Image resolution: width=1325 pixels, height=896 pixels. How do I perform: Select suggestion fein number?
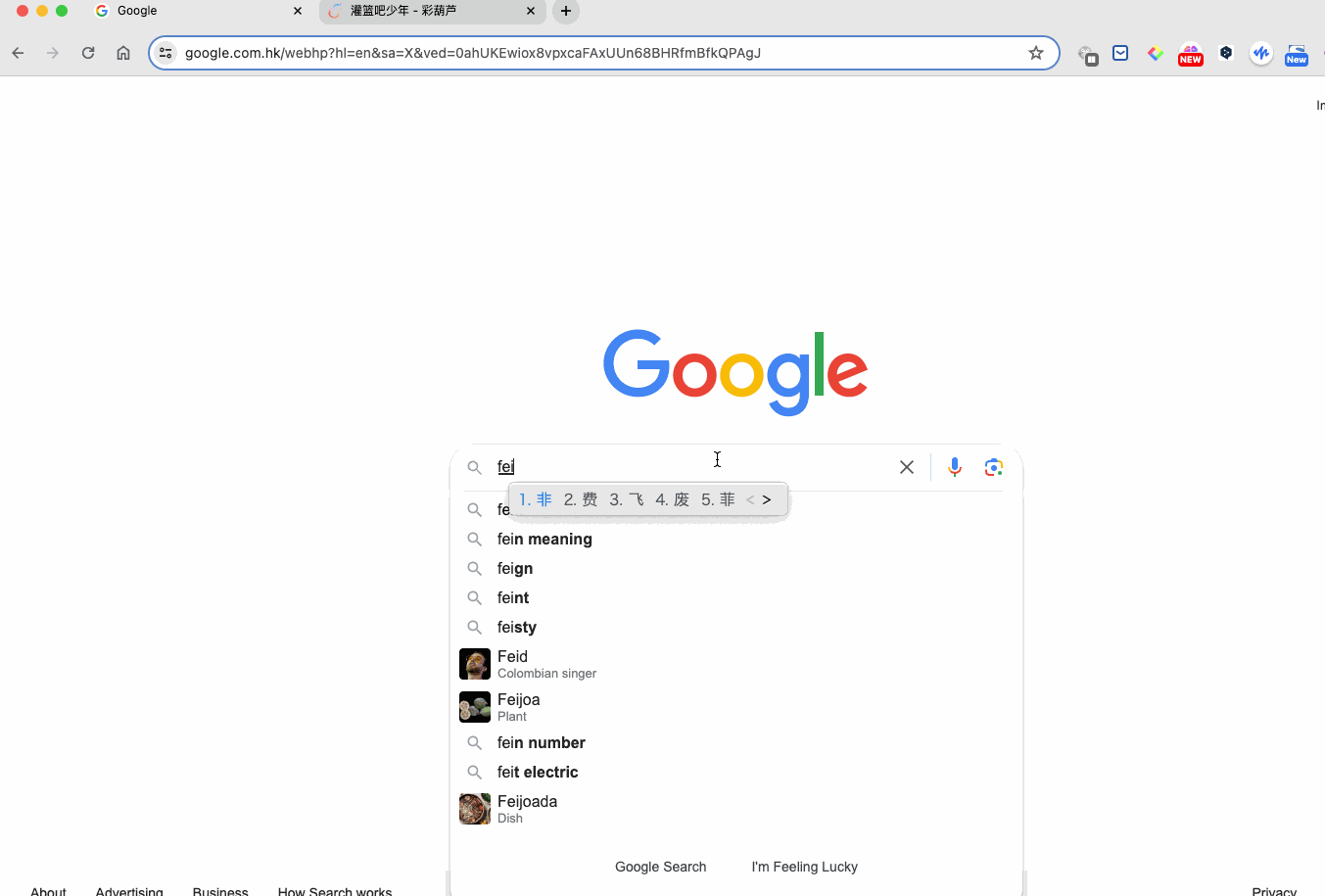(736, 743)
